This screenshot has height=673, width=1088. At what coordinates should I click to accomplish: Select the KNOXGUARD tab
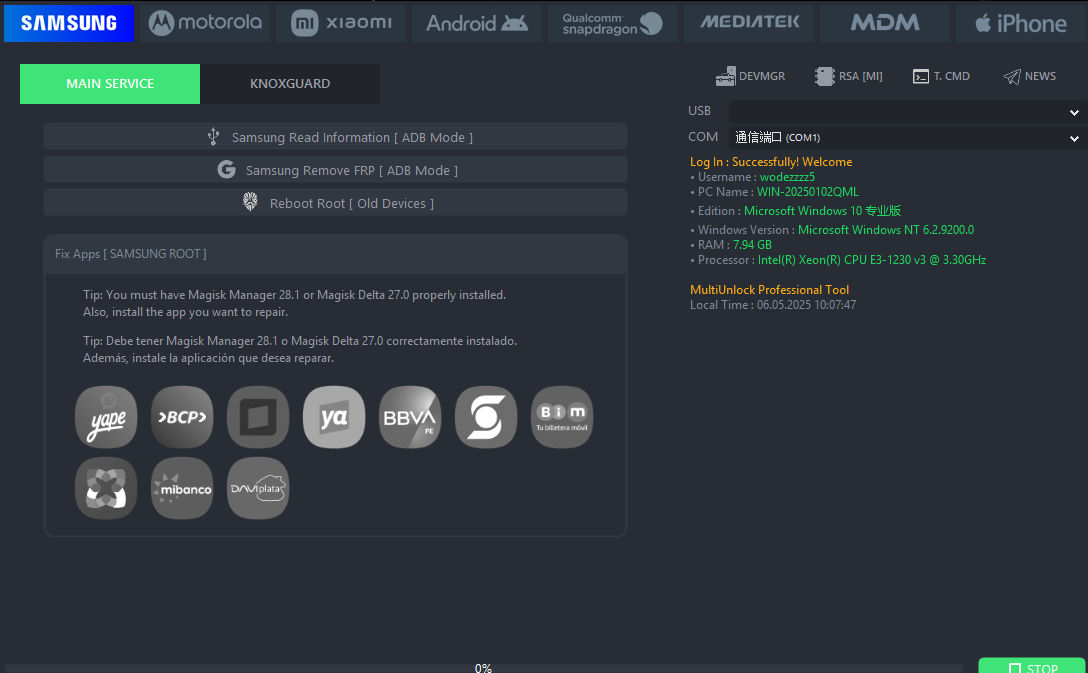tap(290, 84)
